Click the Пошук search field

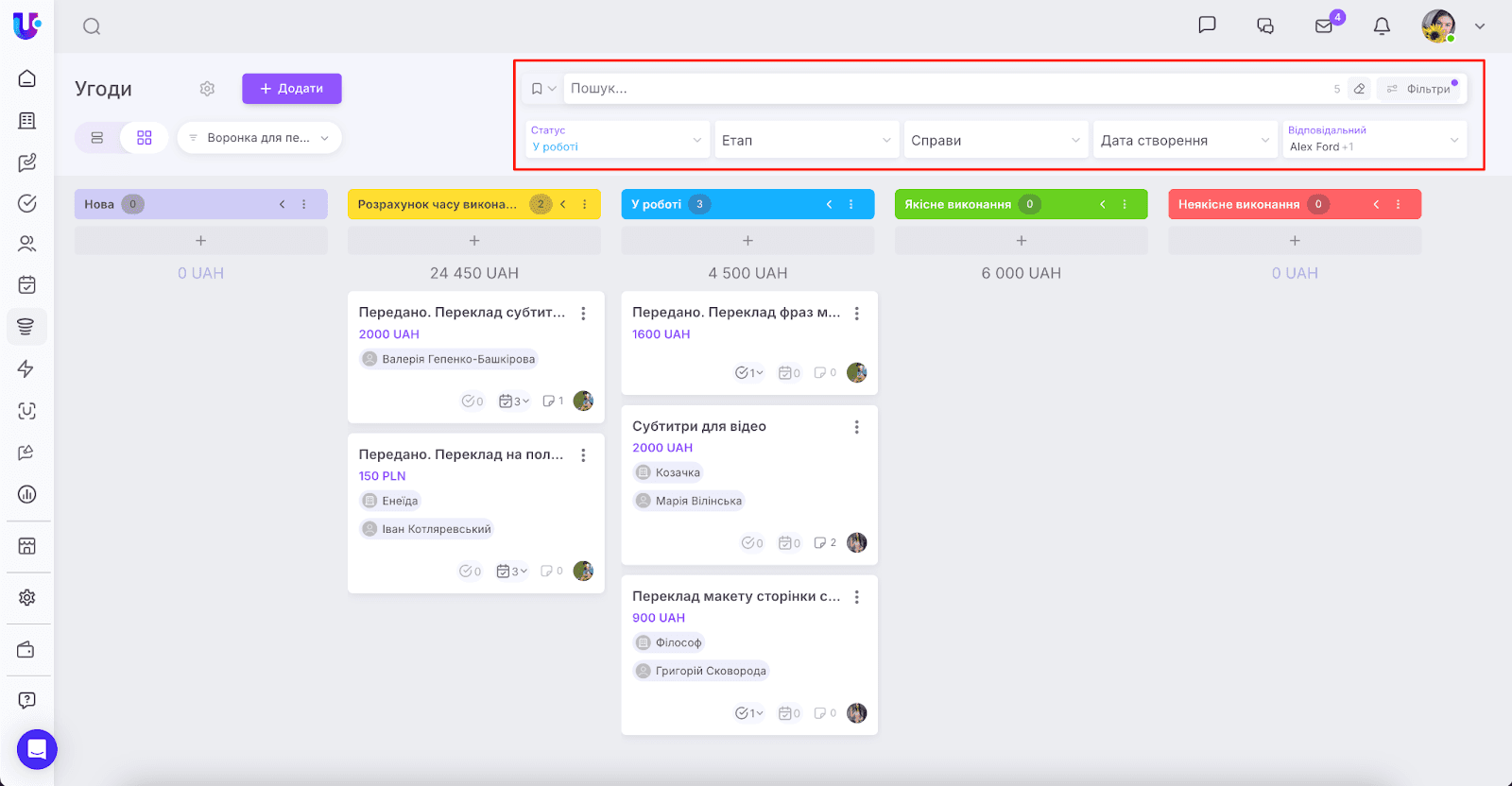pyautogui.click(x=945, y=89)
